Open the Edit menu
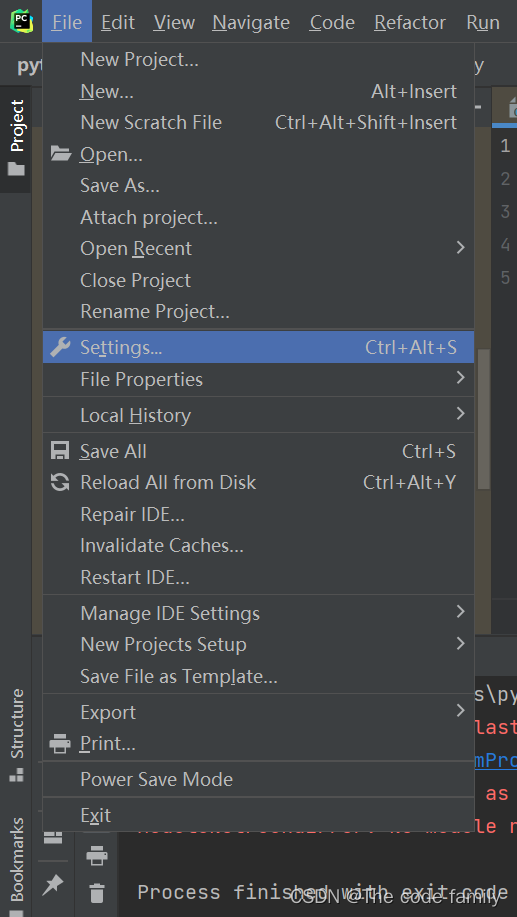The height and width of the screenshot is (917, 517). click(118, 22)
